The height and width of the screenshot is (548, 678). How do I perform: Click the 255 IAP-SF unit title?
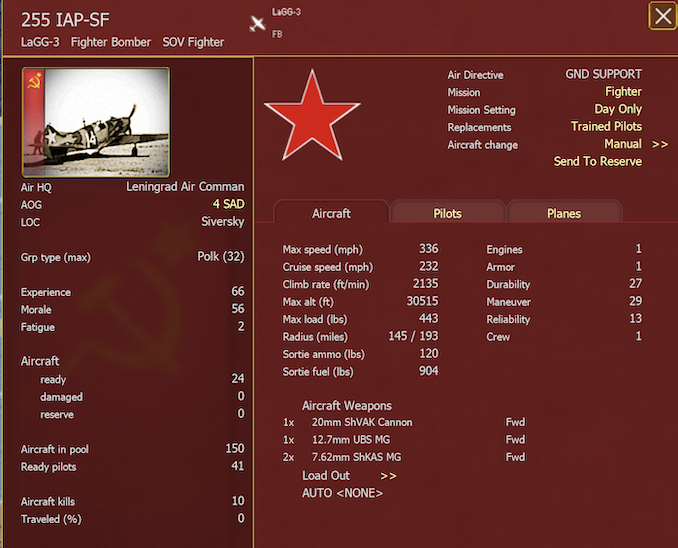[x=65, y=20]
